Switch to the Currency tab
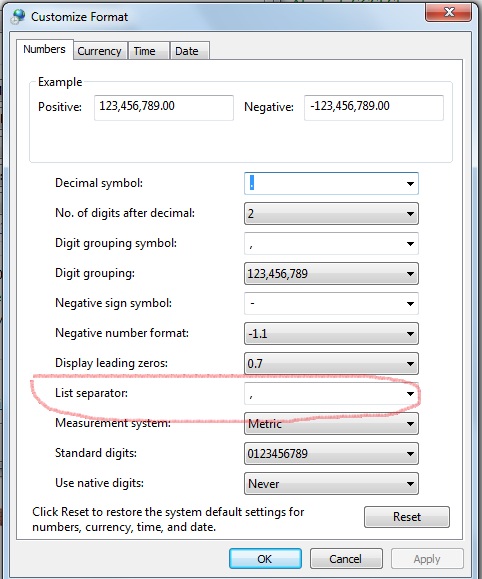482x579 pixels. click(100, 51)
